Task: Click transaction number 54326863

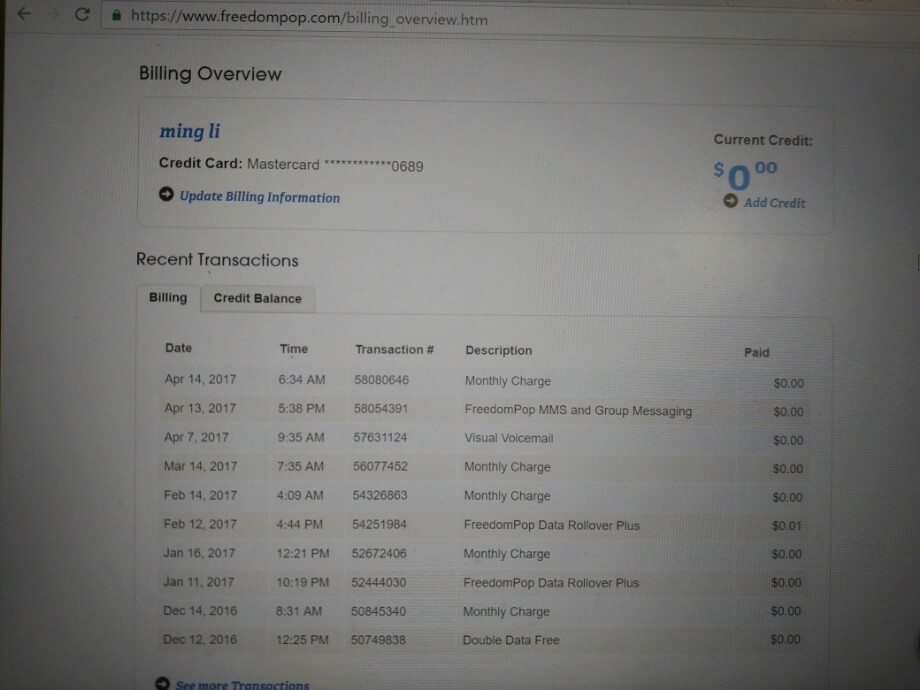Action: coord(380,495)
